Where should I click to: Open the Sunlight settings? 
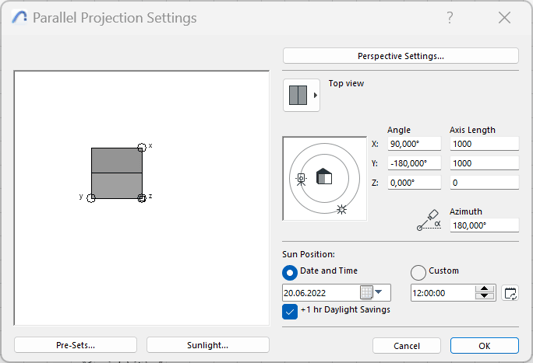[208, 345]
